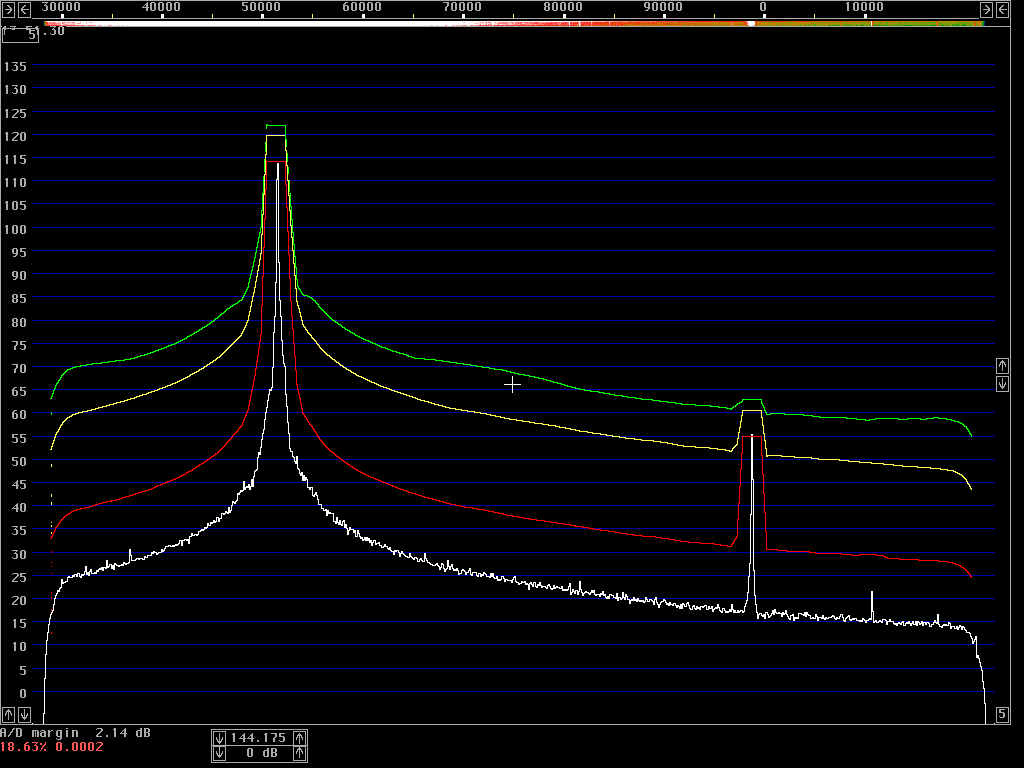The width and height of the screenshot is (1024, 768).
Task: Click the up-arrow box at right edge
Action: coord(1002,366)
